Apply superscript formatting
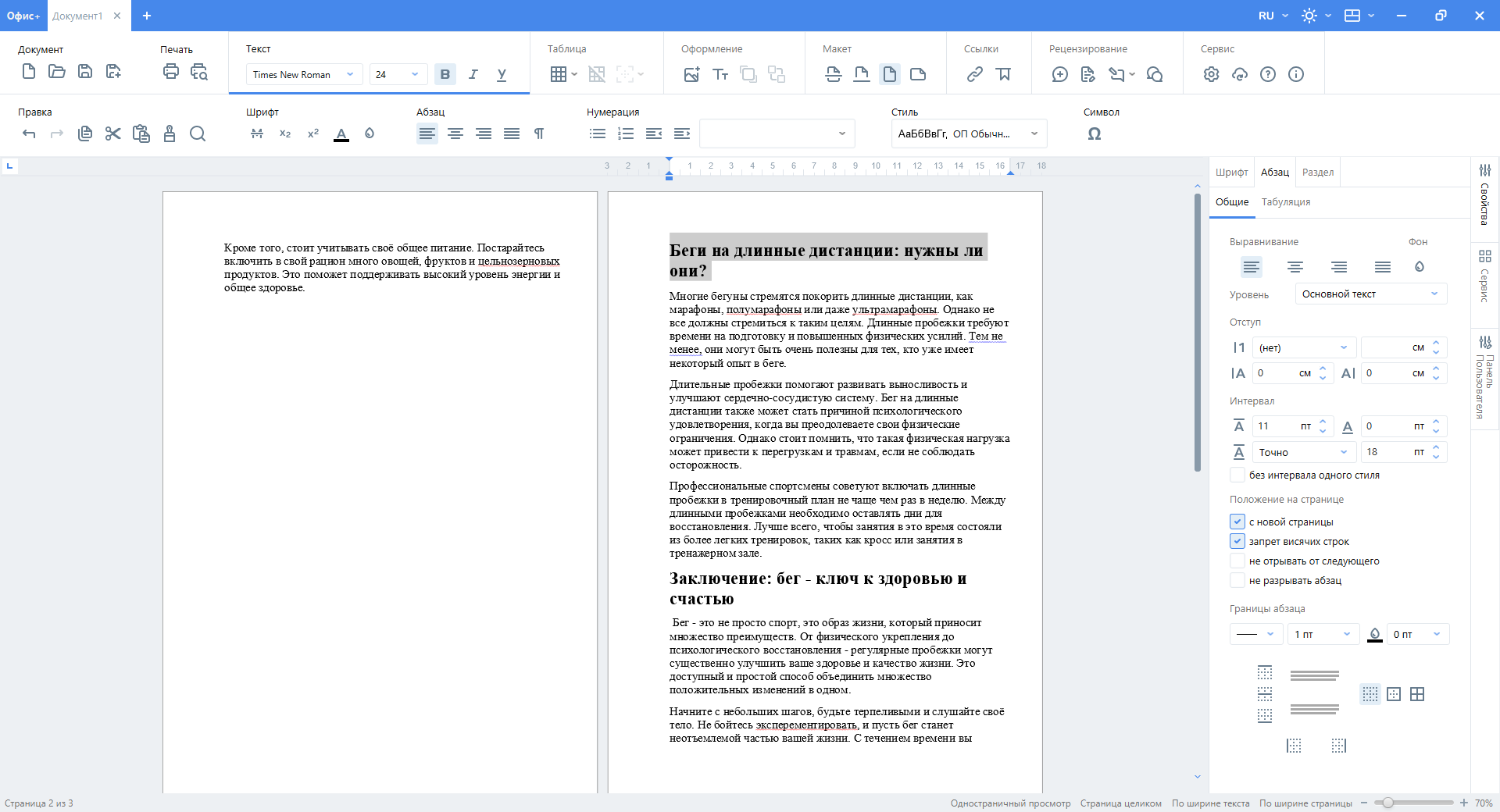The height and width of the screenshot is (812, 1500). click(312, 134)
